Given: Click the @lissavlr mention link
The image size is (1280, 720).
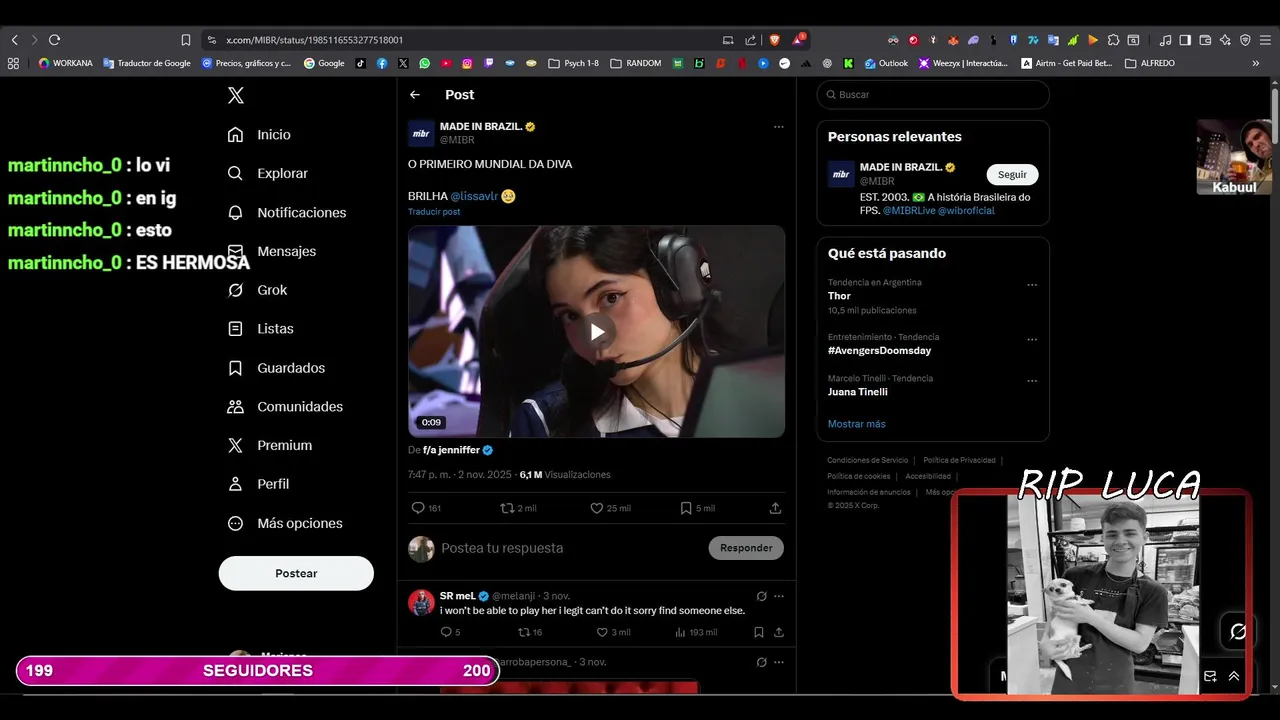Looking at the screenshot, I should click(x=474, y=196).
